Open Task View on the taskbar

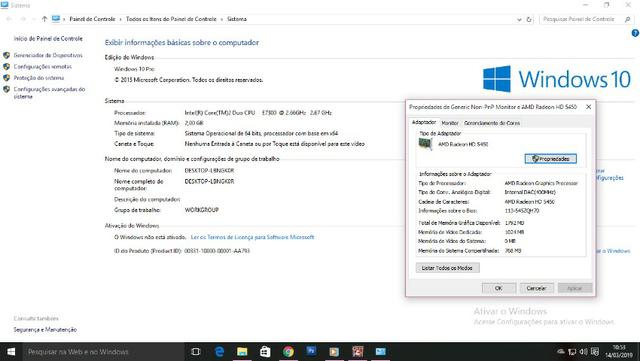196,352
